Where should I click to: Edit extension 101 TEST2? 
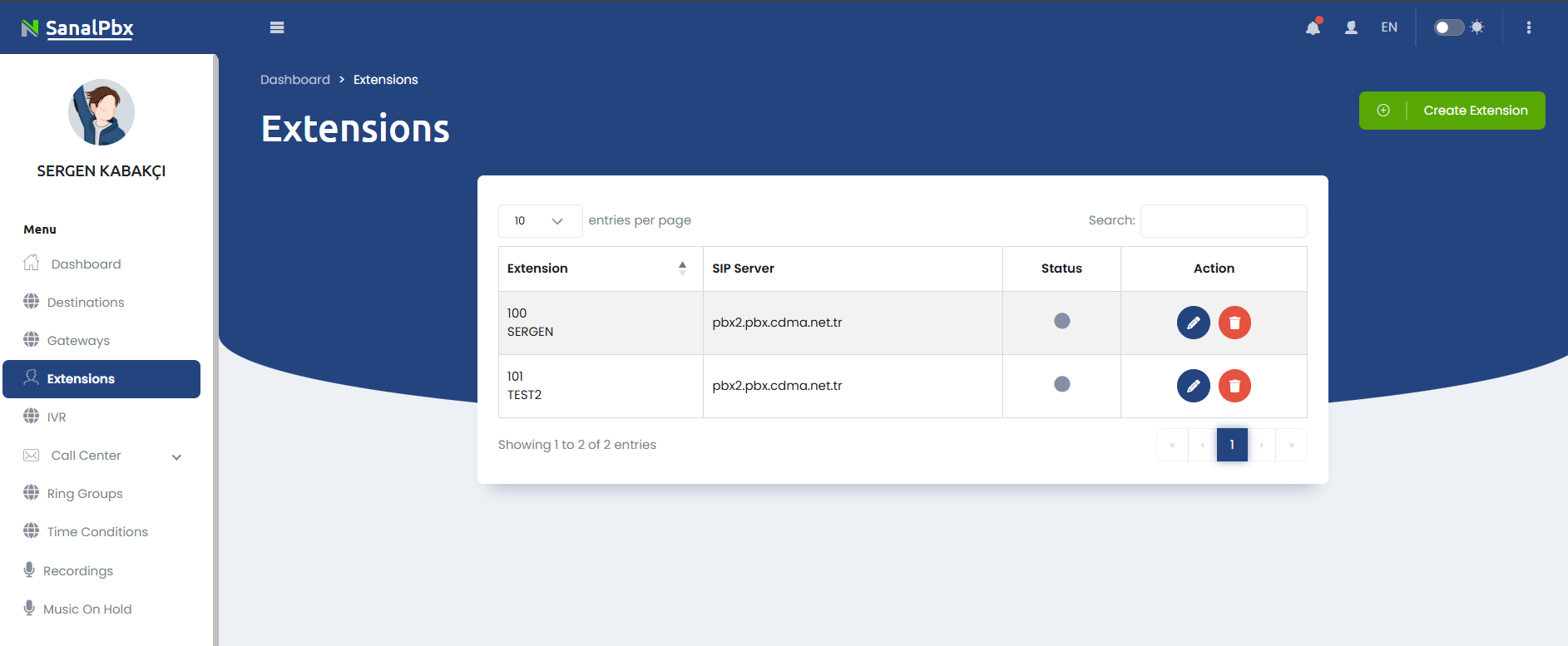[1193, 386]
